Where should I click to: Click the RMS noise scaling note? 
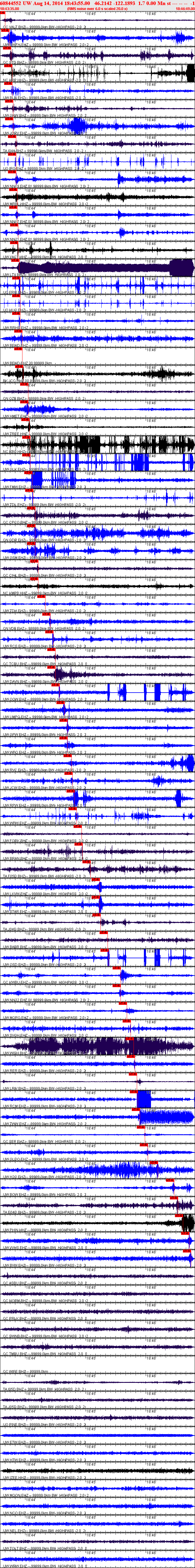[x=97, y=9]
